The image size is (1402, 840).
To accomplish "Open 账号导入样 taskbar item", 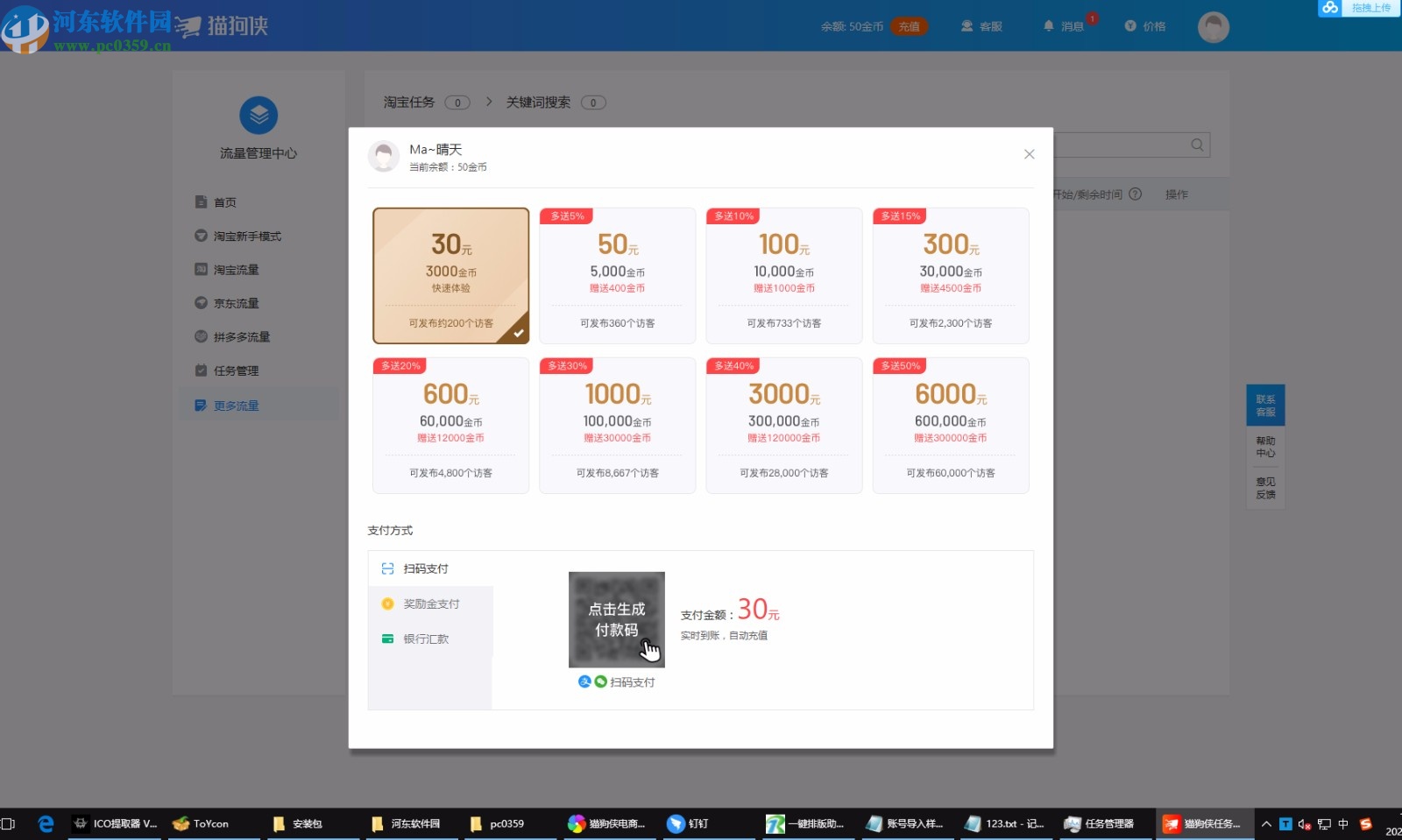I will point(908,823).
